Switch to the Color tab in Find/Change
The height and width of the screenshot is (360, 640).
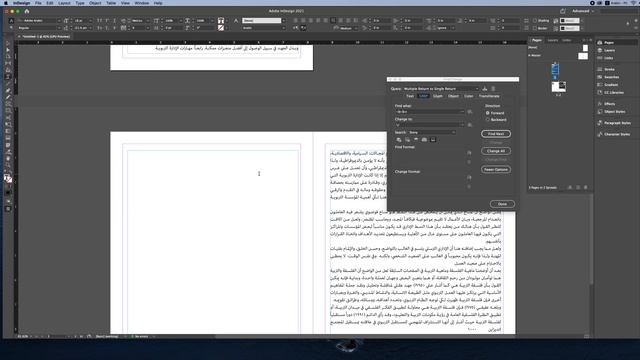(468, 96)
